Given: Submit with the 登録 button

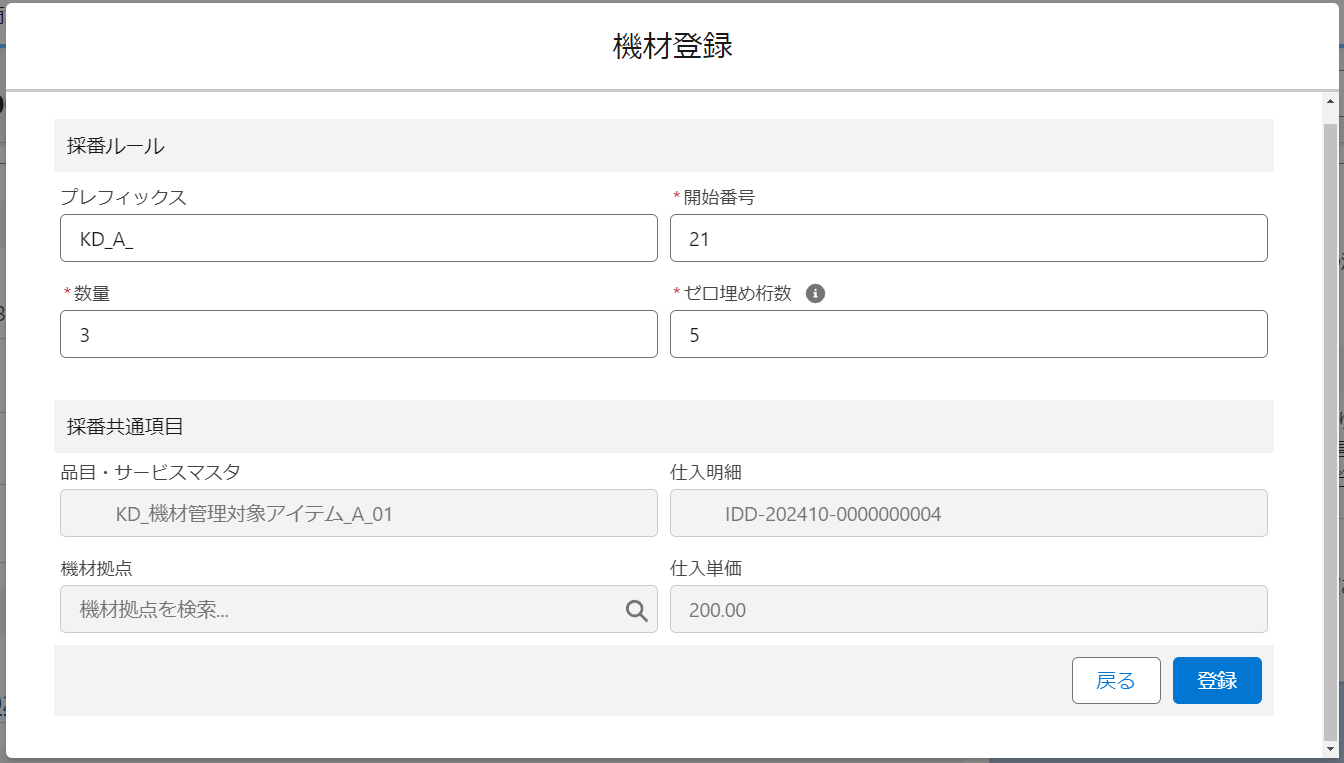Looking at the screenshot, I should (1216, 681).
